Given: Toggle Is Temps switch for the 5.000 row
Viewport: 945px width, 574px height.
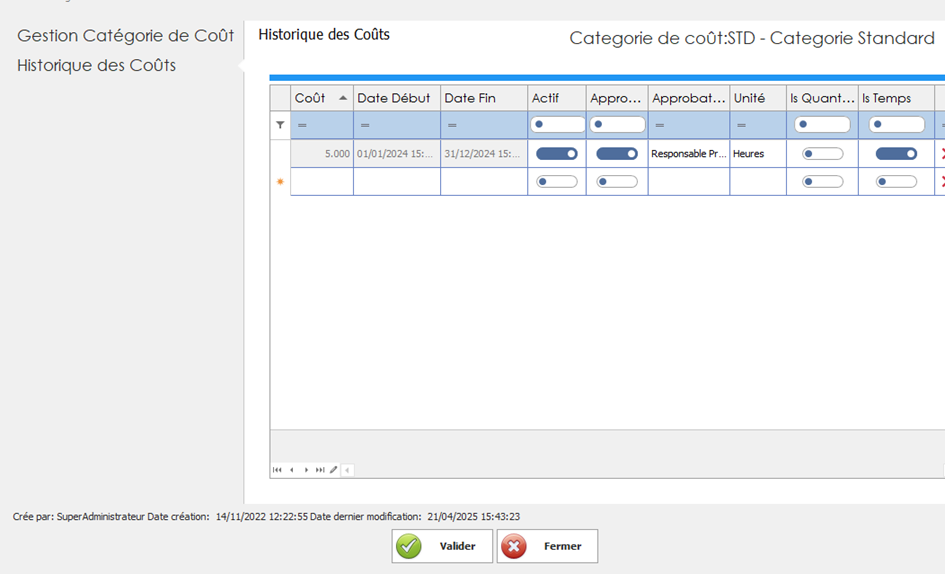Looking at the screenshot, I should click(896, 154).
